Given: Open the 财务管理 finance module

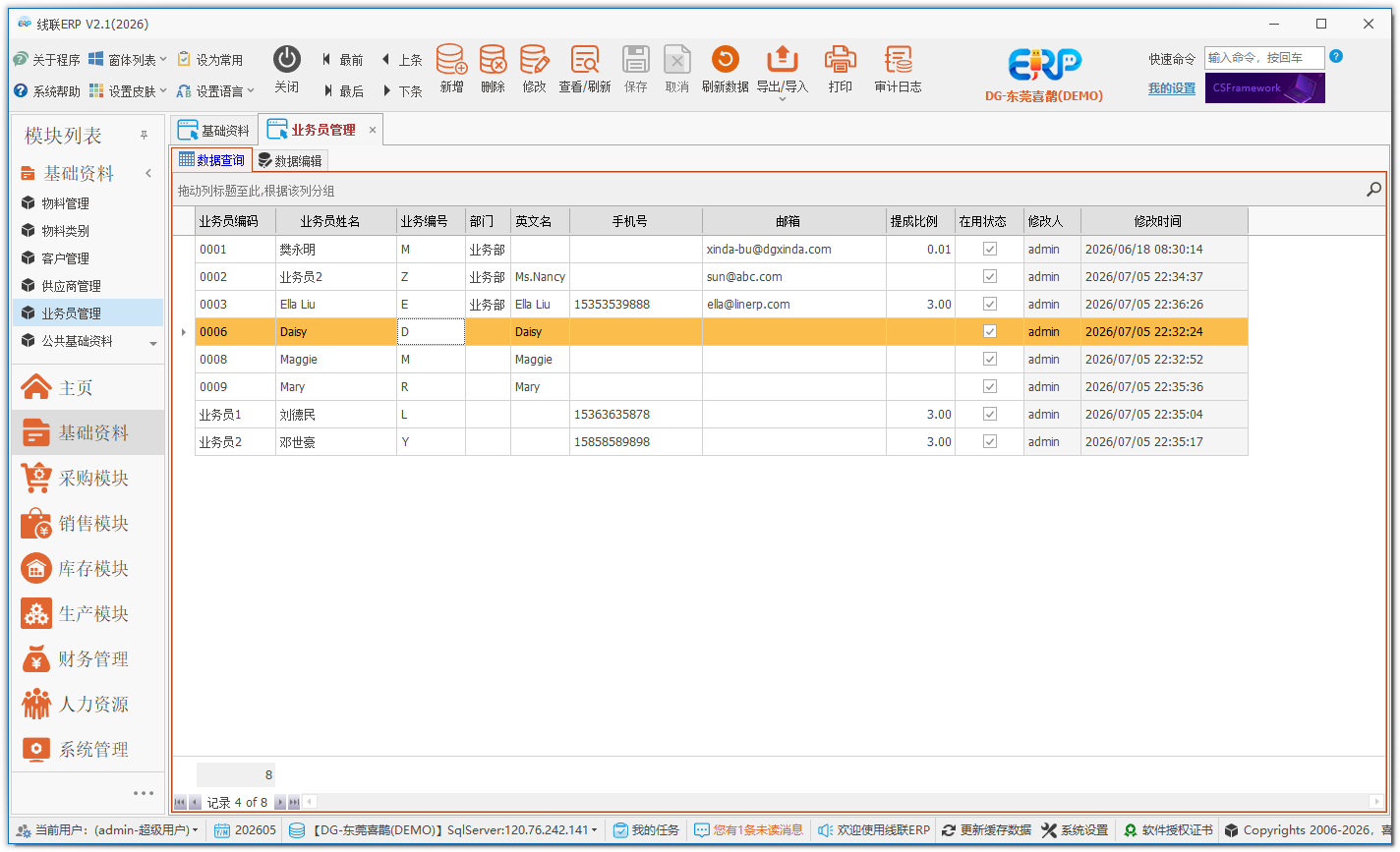Looking at the screenshot, I should (87, 658).
